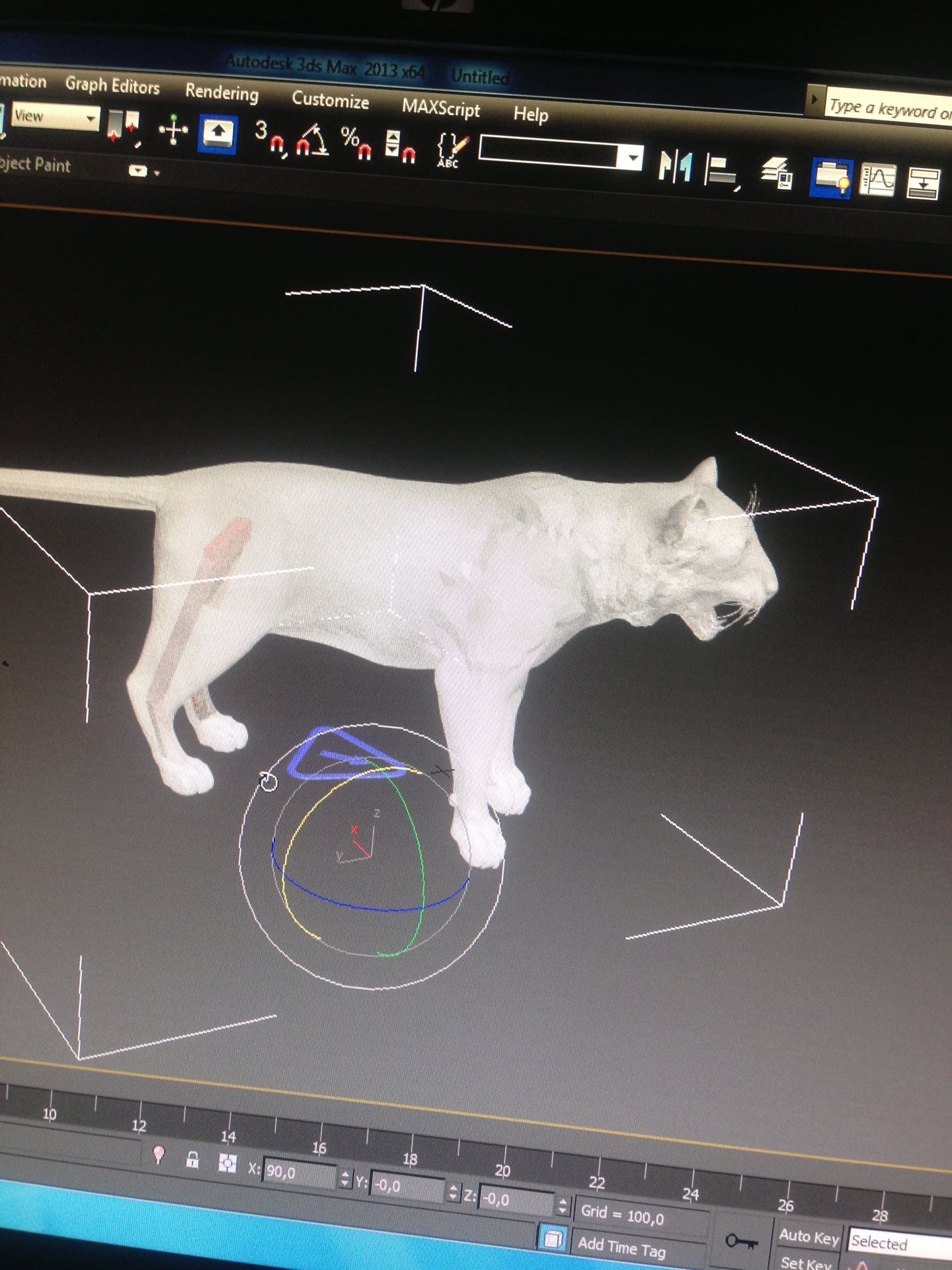Open the Named Selection Sets dropdown
The width and height of the screenshot is (952, 1270).
[x=561, y=153]
